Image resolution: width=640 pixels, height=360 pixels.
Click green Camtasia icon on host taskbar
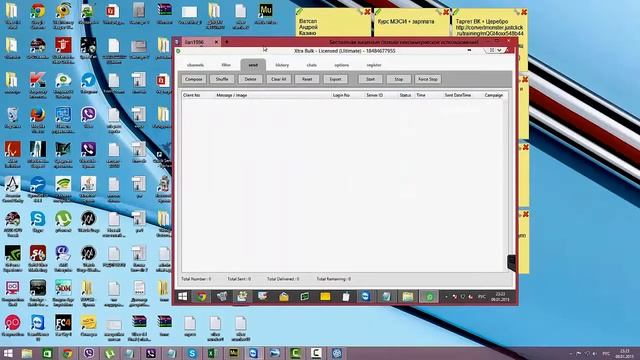click(x=295, y=353)
